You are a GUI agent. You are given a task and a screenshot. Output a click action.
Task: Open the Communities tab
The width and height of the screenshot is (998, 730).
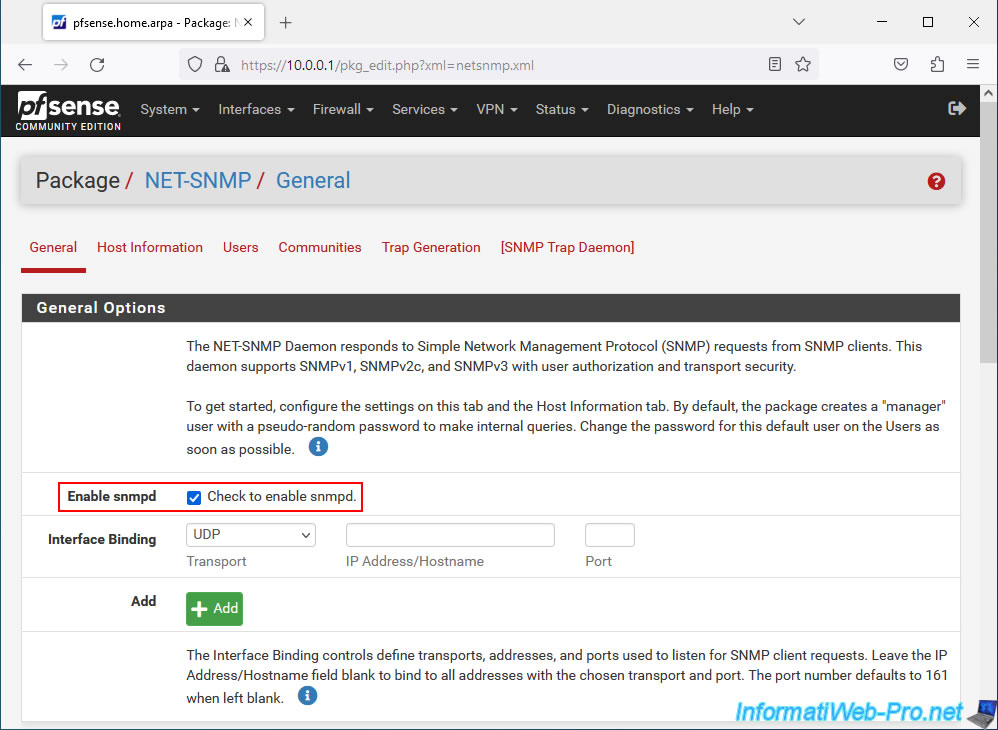click(x=320, y=248)
